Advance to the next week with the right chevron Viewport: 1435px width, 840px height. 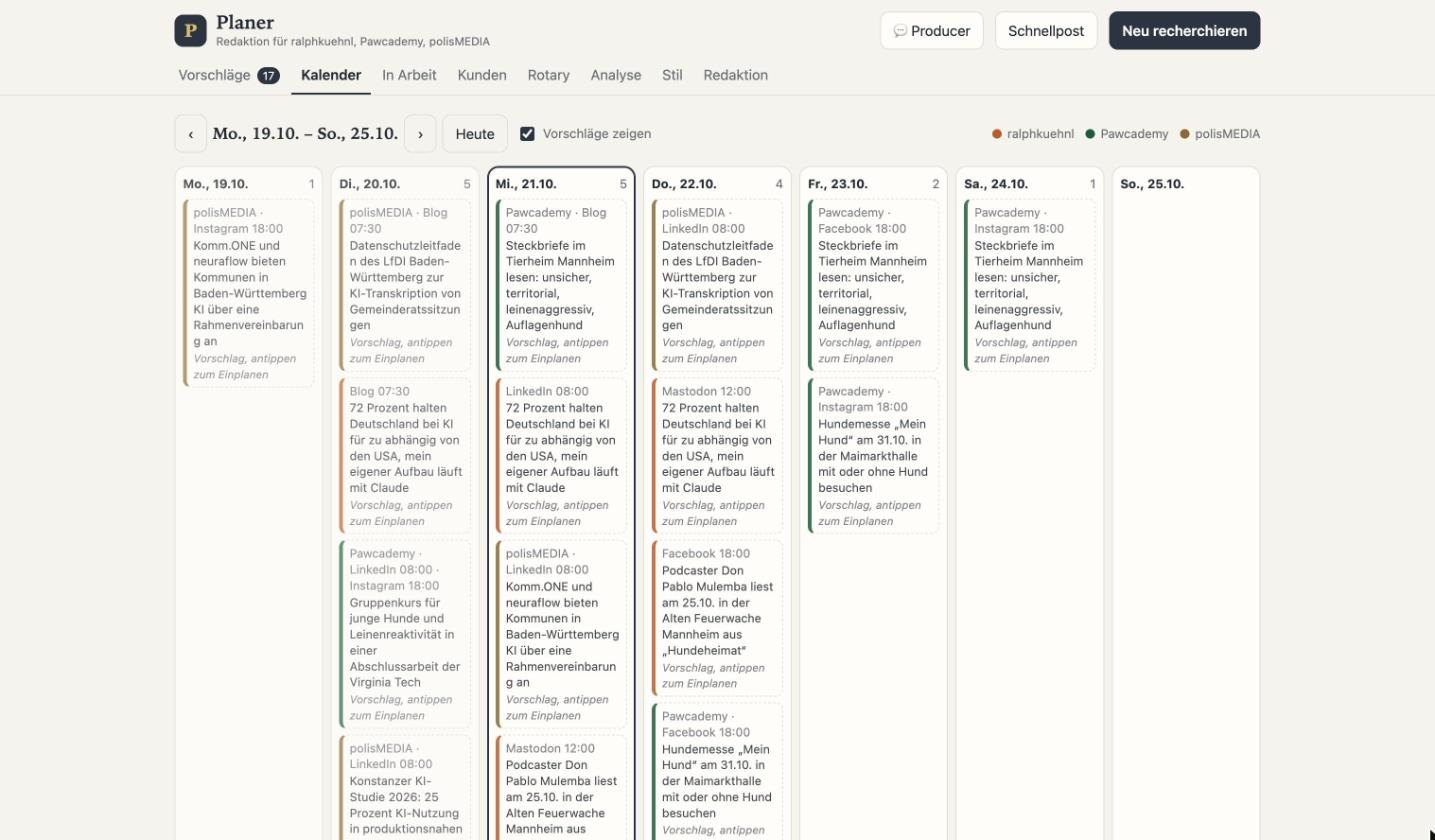[420, 134]
